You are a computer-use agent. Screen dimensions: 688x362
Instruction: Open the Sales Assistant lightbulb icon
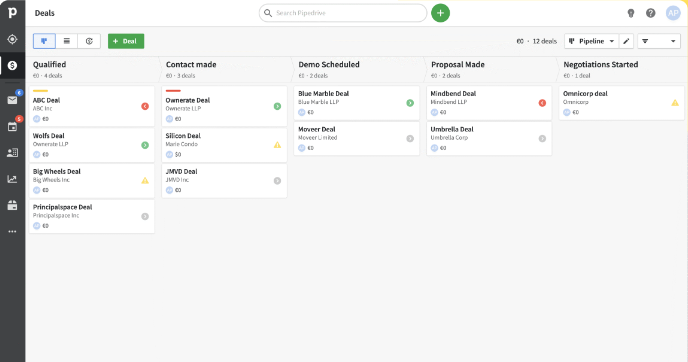[x=631, y=13]
